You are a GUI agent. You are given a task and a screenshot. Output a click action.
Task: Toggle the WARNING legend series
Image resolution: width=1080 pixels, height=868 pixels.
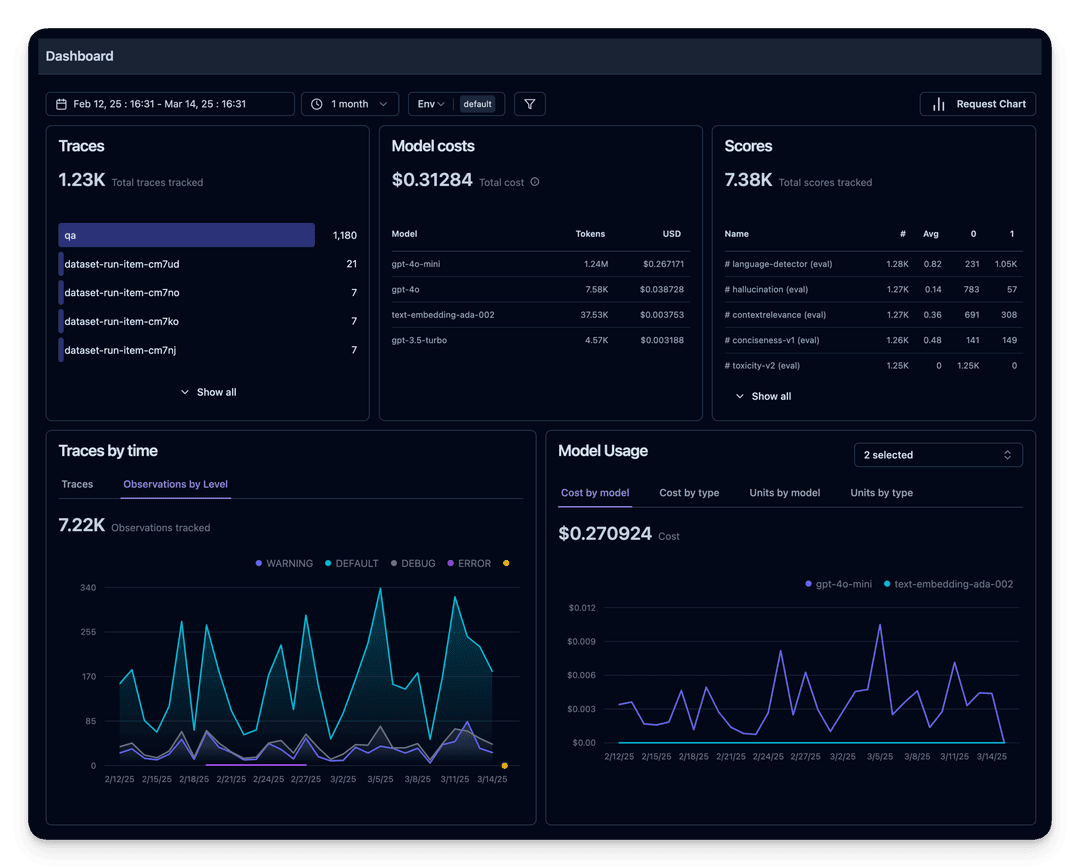tap(284, 564)
